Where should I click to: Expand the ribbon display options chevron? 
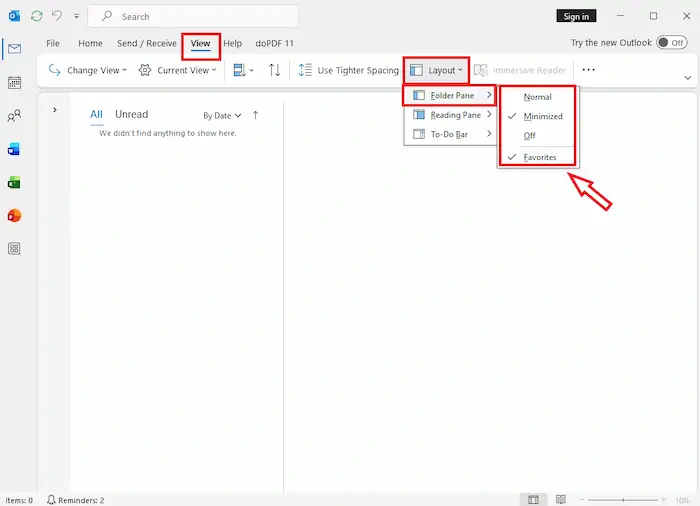coord(688,78)
